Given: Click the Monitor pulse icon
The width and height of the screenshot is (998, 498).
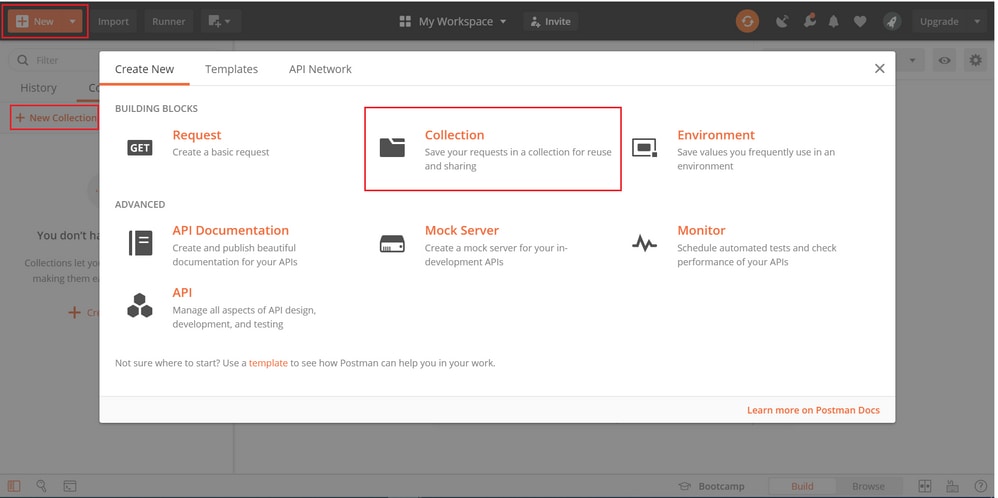Looking at the screenshot, I should (644, 243).
